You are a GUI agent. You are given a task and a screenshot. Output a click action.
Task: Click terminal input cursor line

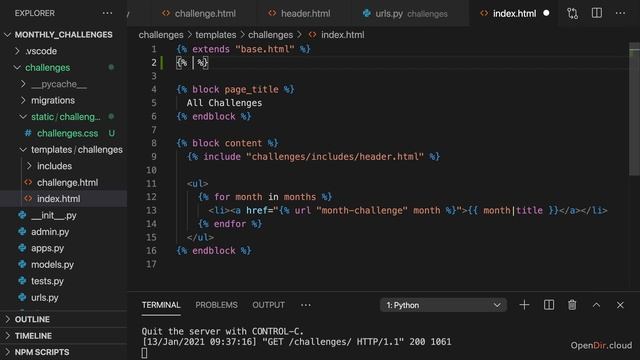[x=144, y=353]
